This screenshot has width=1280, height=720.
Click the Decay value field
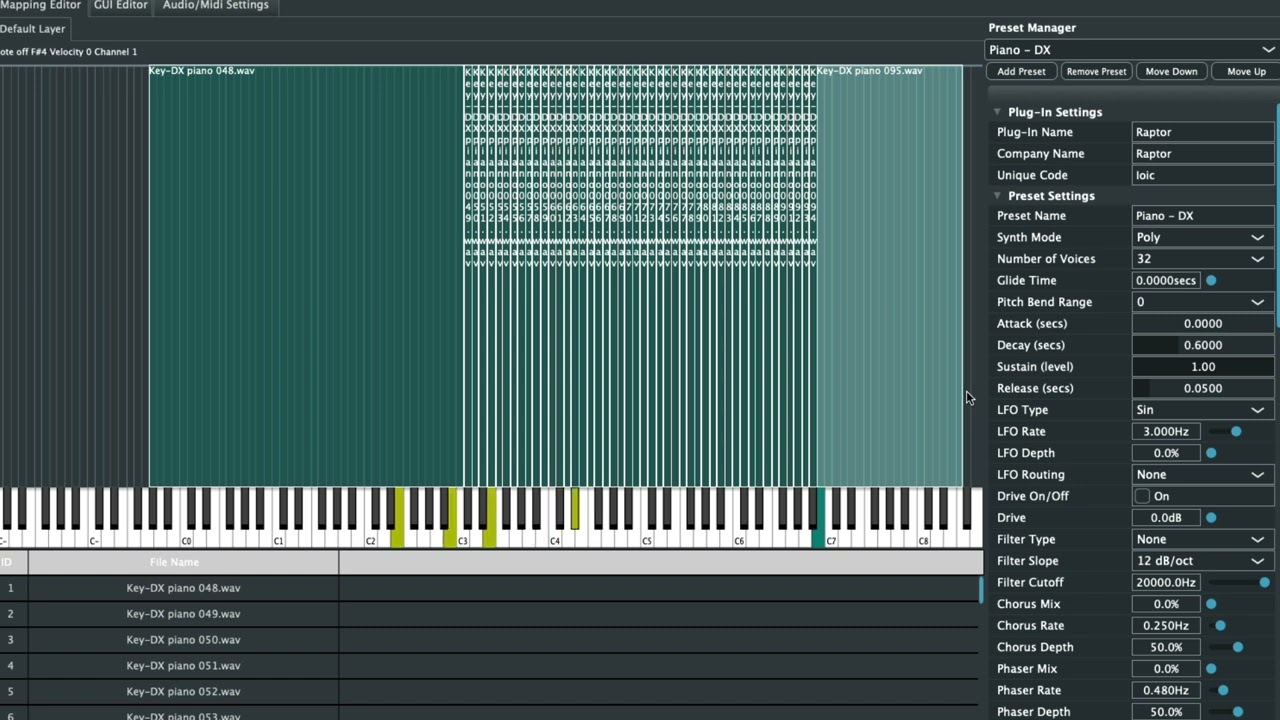click(1204, 345)
